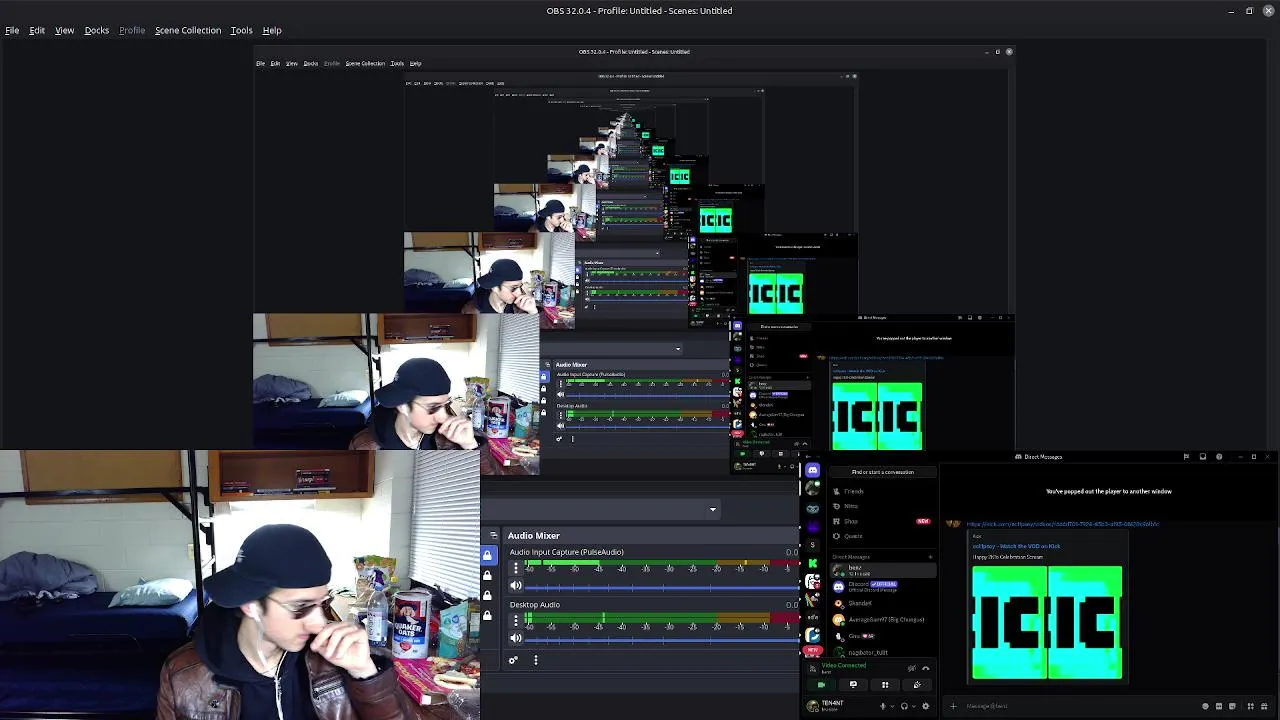1280x720 pixels.
Task: Toggle the green camera button in Discord
Action: tap(821, 685)
